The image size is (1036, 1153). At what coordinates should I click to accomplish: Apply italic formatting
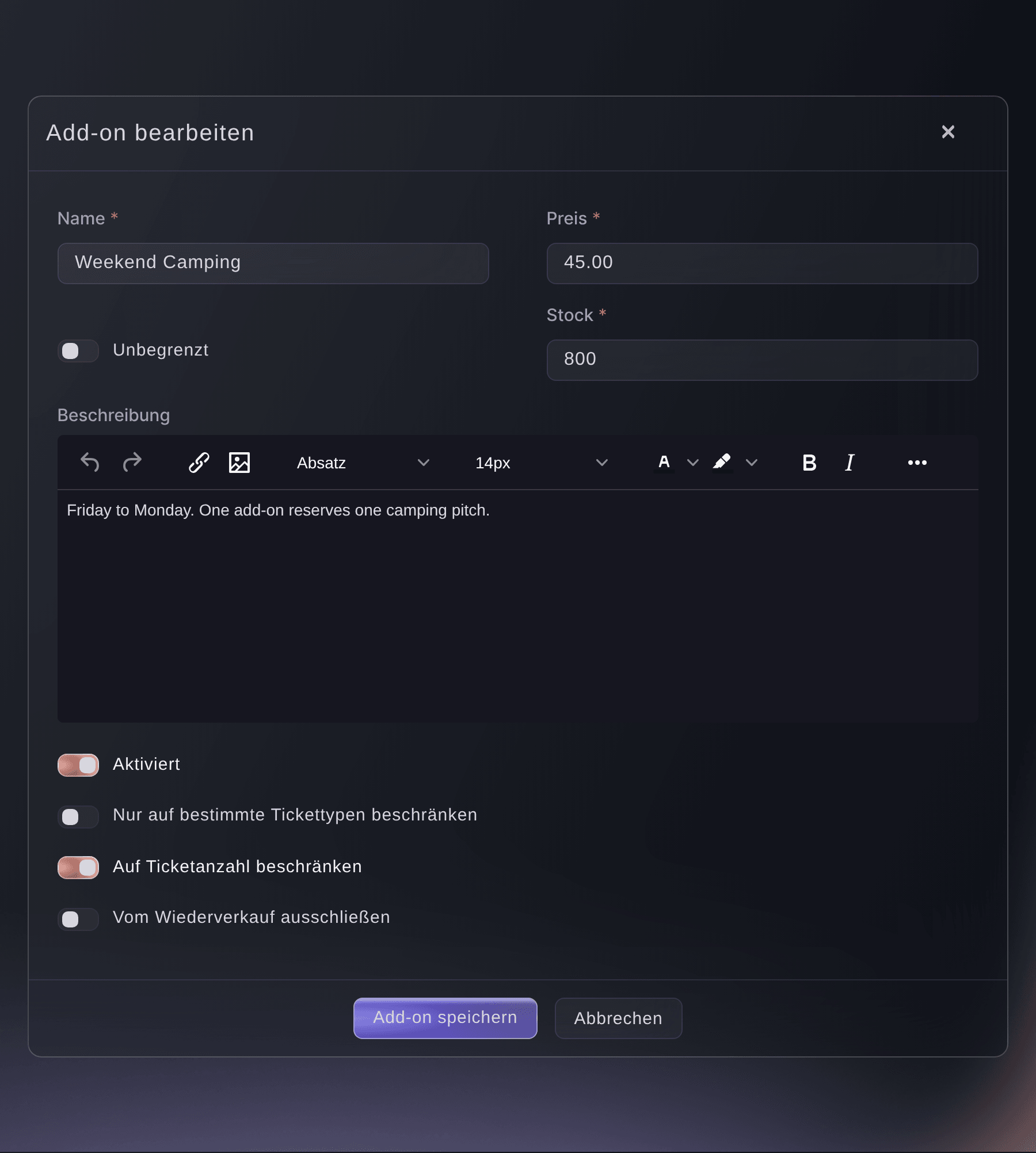[850, 463]
